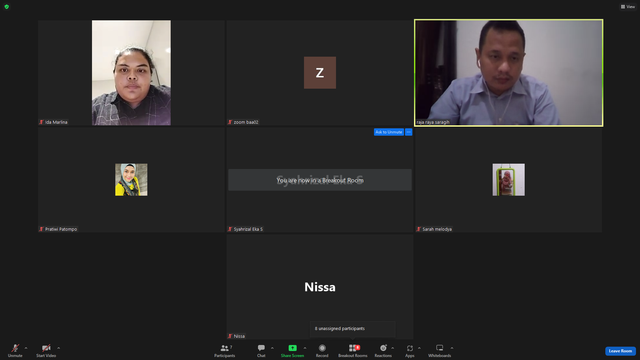The image size is (640, 360).
Task: Click Ask to Unmute on Syahrizal's tile
Action: (389, 132)
